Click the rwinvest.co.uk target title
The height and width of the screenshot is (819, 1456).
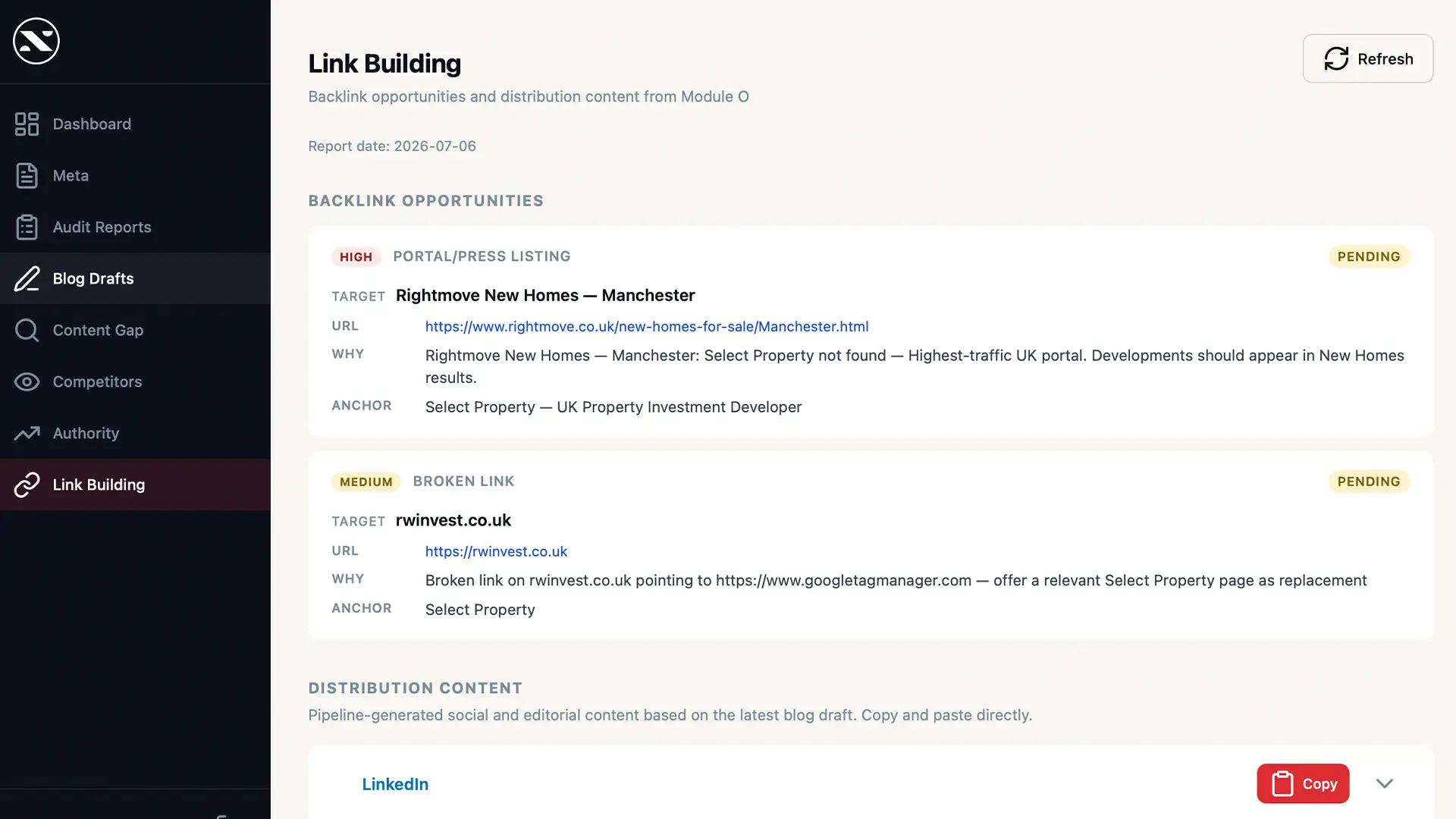tap(453, 520)
